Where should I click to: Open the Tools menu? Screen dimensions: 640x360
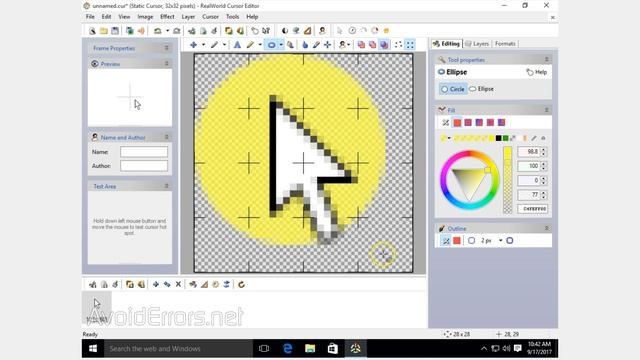pos(232,17)
